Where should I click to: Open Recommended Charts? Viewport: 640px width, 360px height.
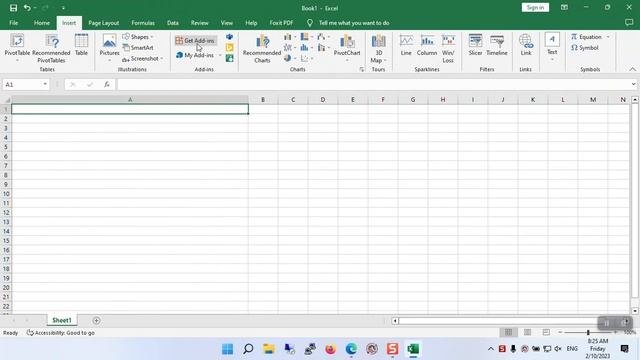pyautogui.click(x=262, y=48)
